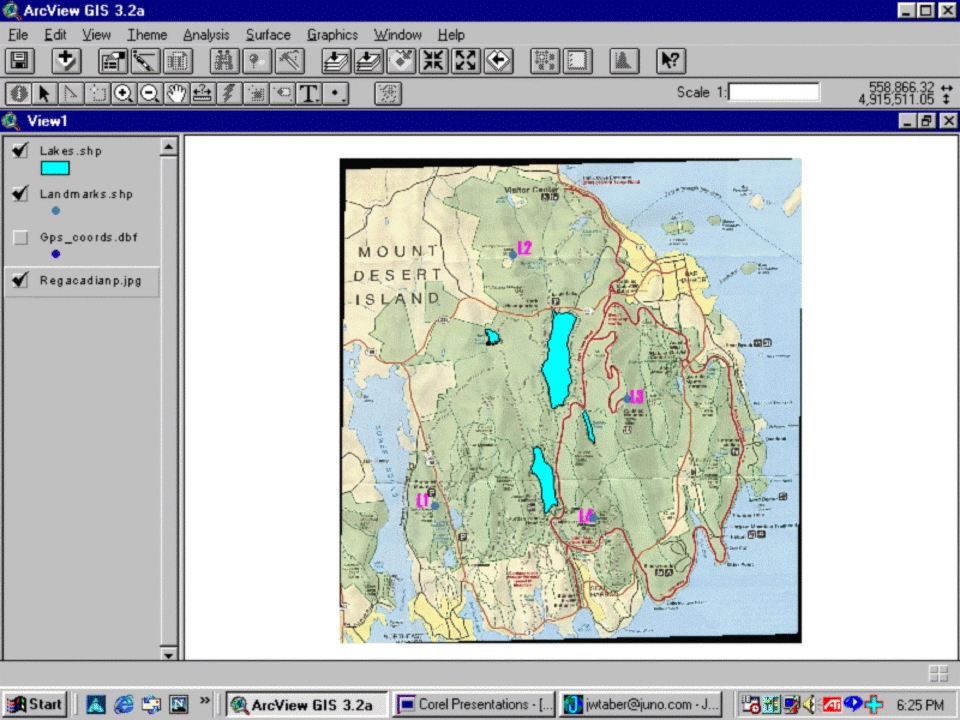The height and width of the screenshot is (720, 960).
Task: Click the Save Project floppy icon
Action: (x=20, y=61)
